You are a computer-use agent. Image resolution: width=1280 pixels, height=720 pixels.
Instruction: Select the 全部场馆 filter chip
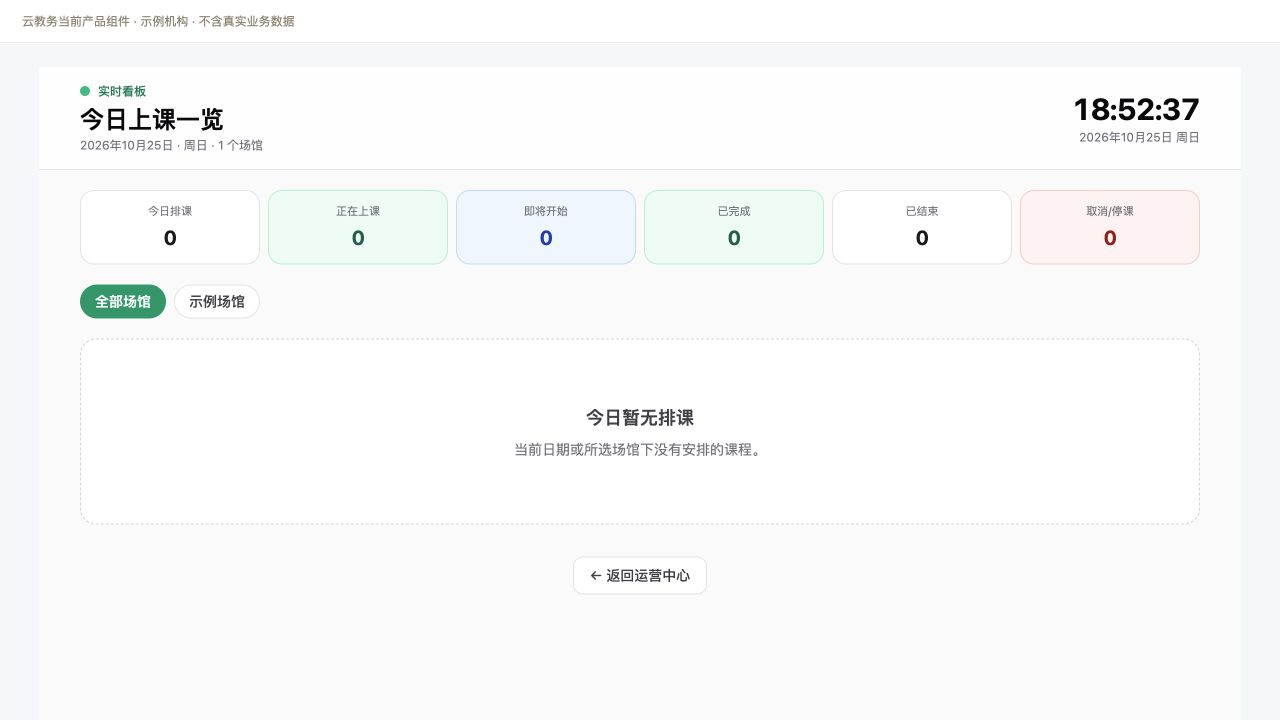(x=123, y=302)
